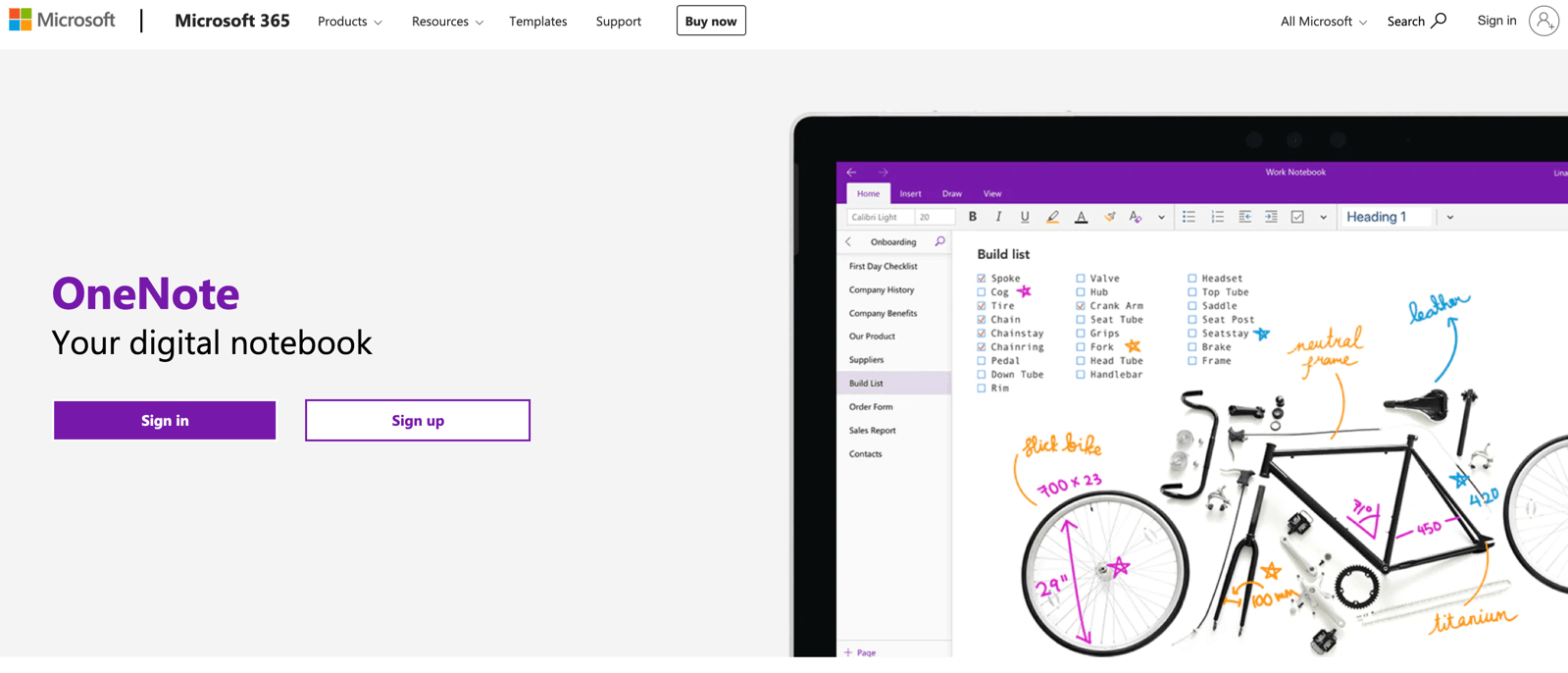The height and width of the screenshot is (673, 1568).
Task: Expand the styles gallery chevron
Action: click(x=1450, y=218)
